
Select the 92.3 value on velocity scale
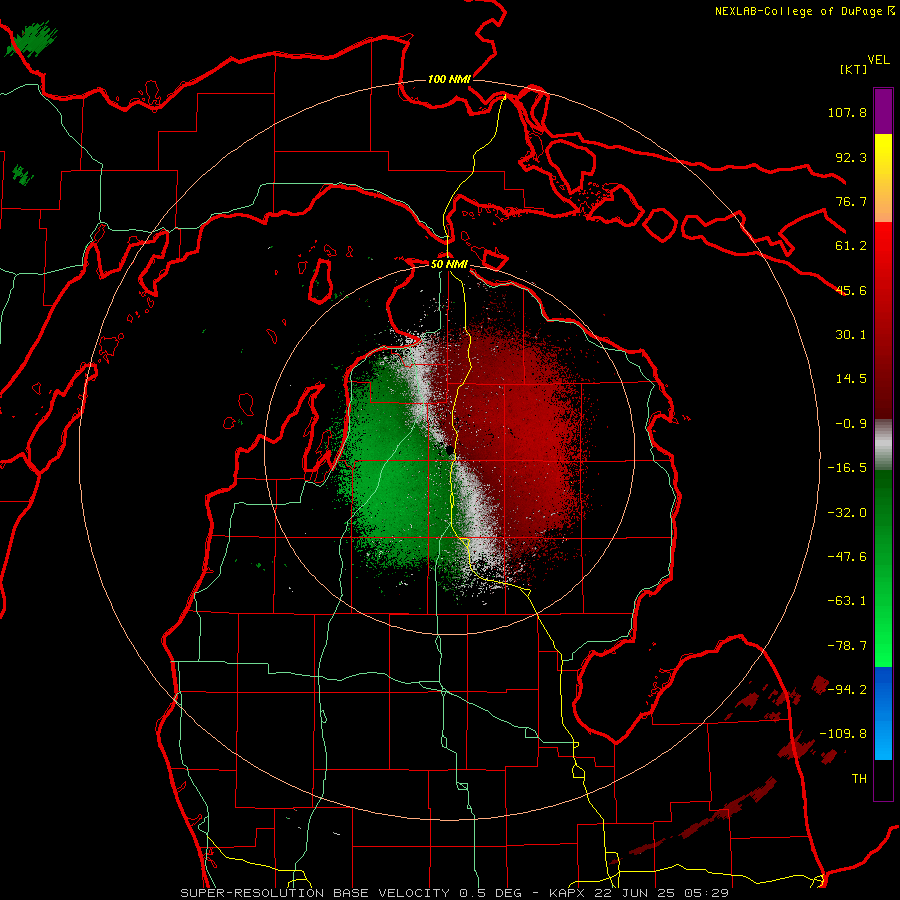pos(851,157)
